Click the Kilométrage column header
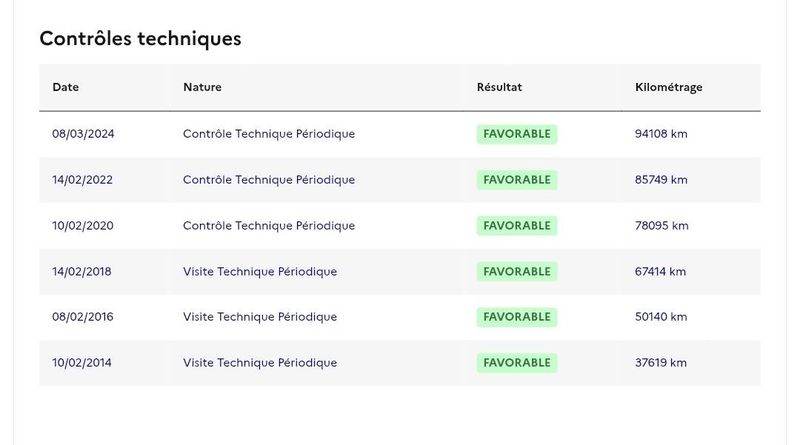Image resolution: width=800 pixels, height=445 pixels. (668, 87)
